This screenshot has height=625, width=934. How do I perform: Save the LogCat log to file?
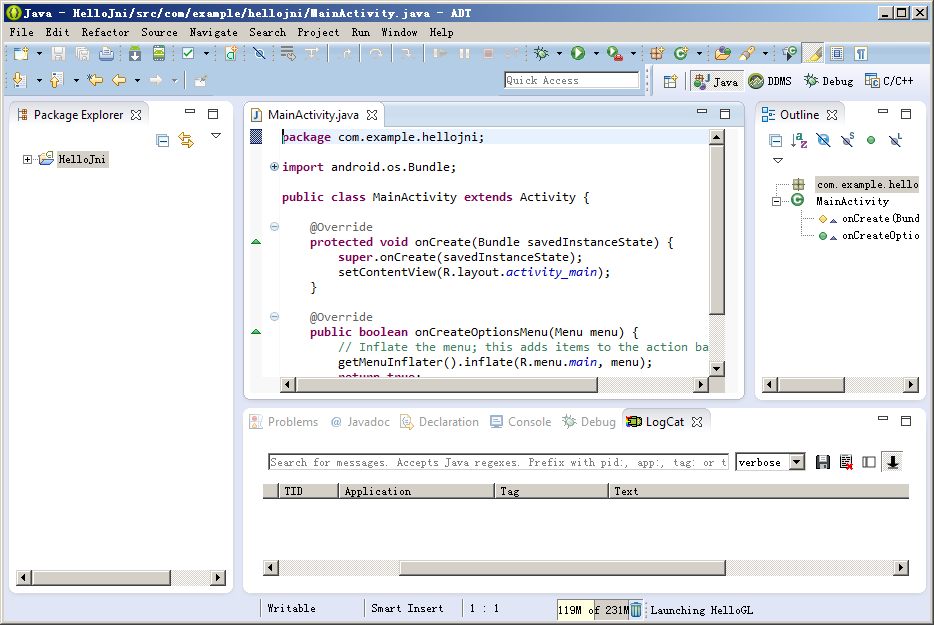coord(823,462)
